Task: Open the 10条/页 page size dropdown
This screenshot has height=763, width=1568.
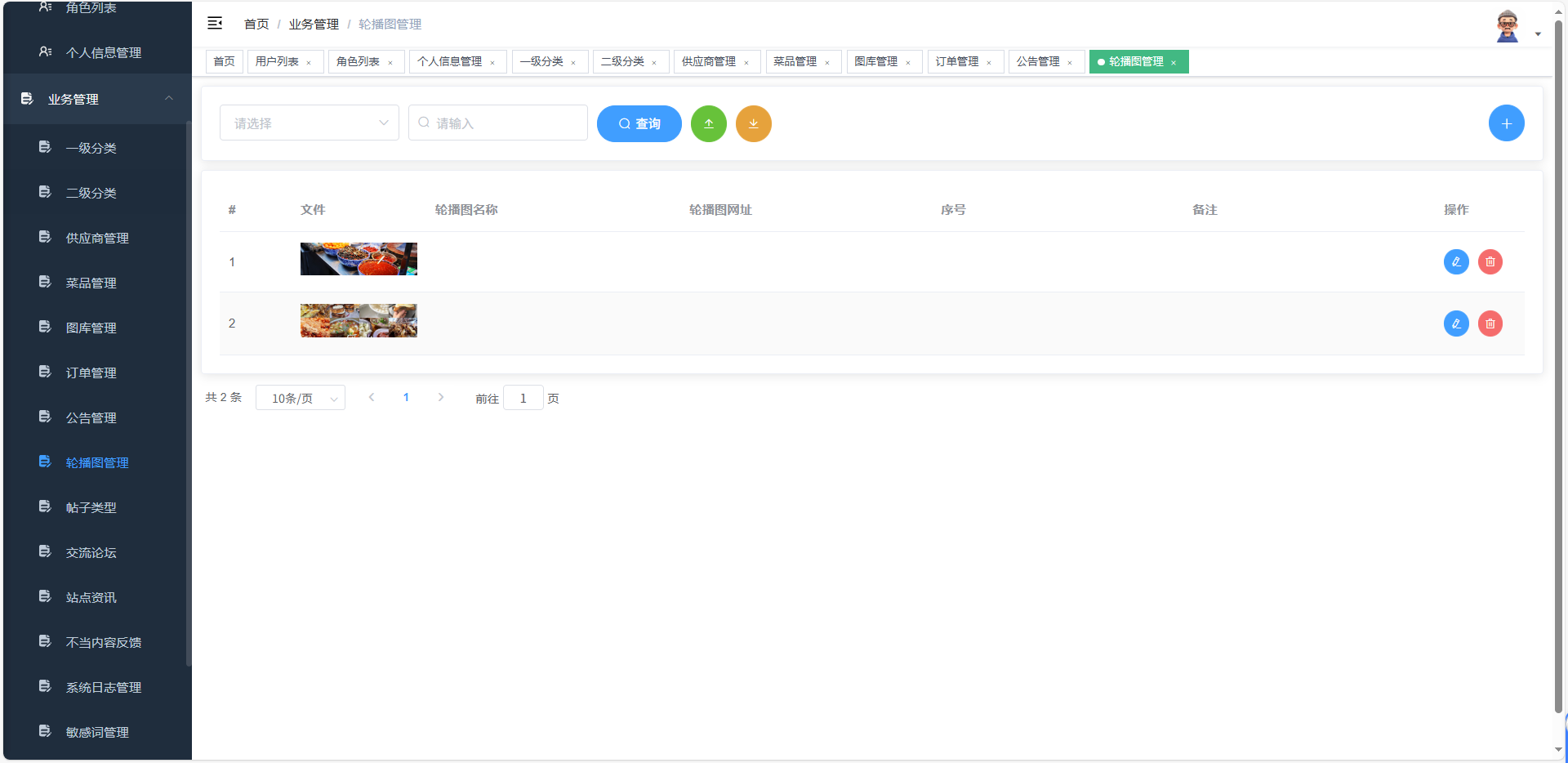Action: pos(300,398)
